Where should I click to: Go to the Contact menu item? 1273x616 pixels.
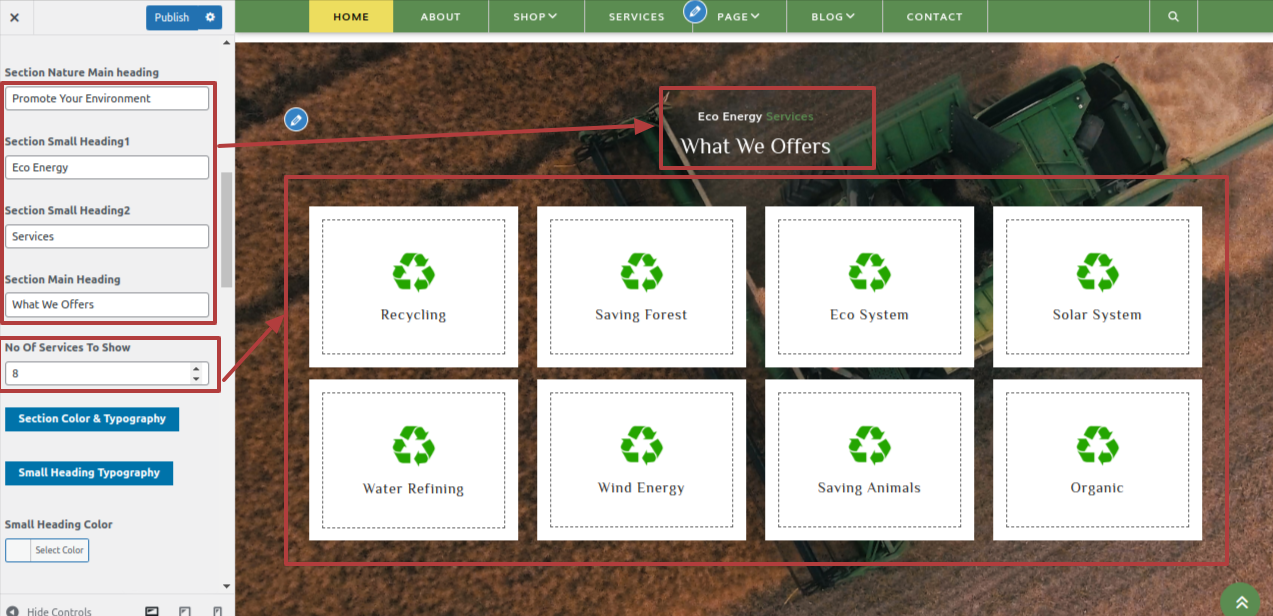click(934, 17)
